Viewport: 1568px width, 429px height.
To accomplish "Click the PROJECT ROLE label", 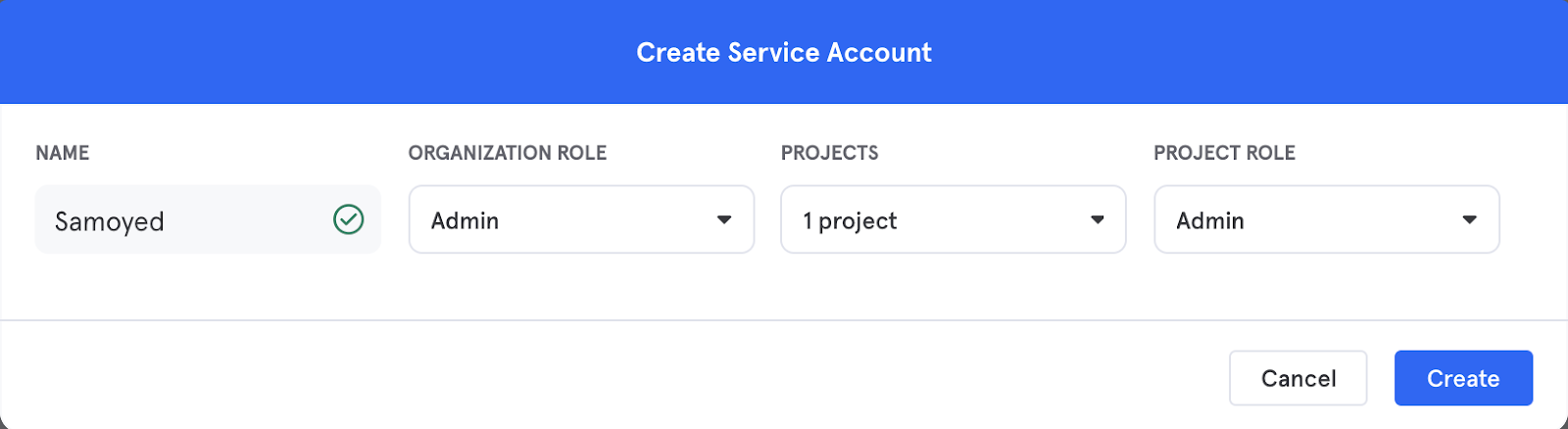I will pyautogui.click(x=1225, y=153).
